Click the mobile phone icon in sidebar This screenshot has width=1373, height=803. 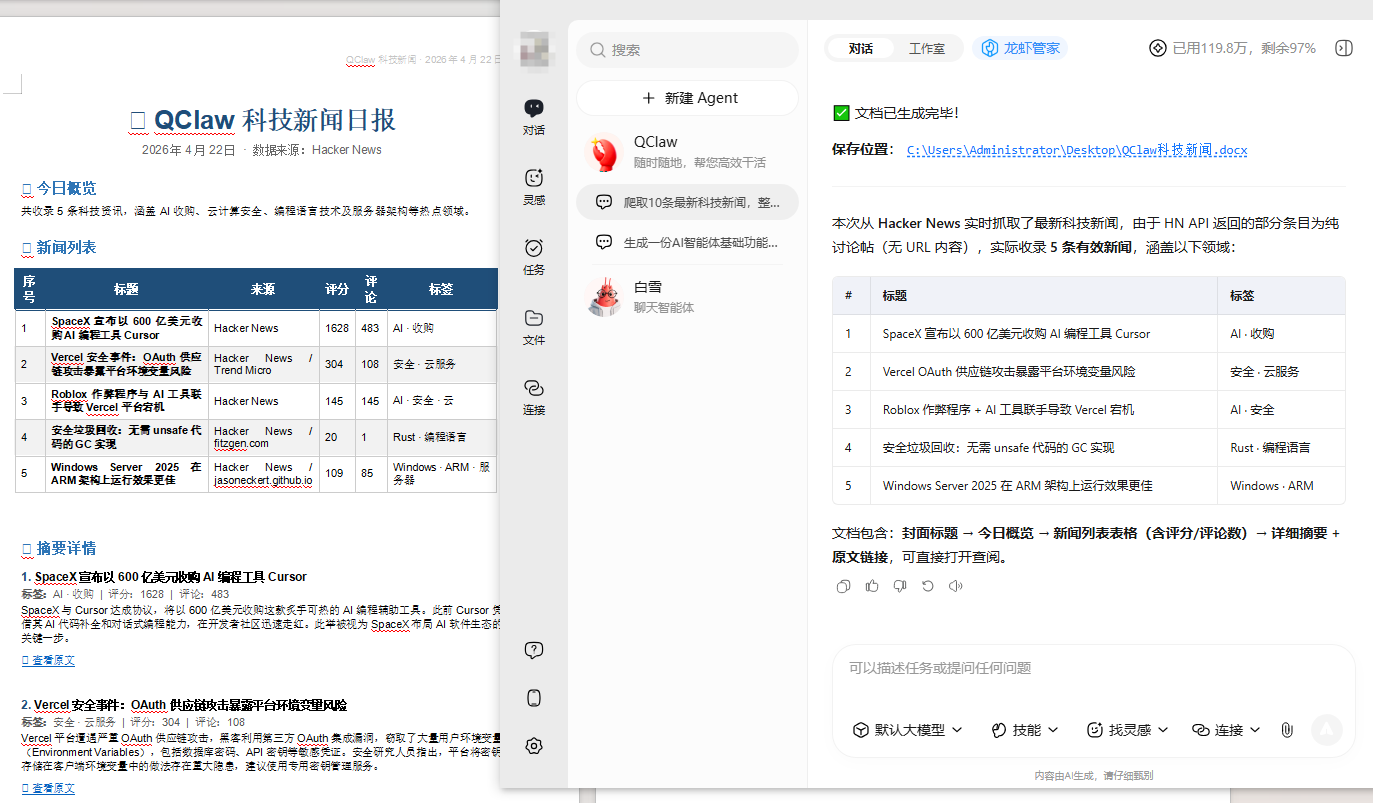pyautogui.click(x=534, y=698)
